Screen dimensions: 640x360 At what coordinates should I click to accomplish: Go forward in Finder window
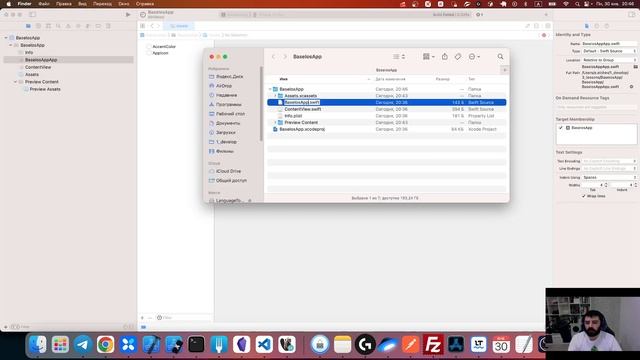click(285, 57)
